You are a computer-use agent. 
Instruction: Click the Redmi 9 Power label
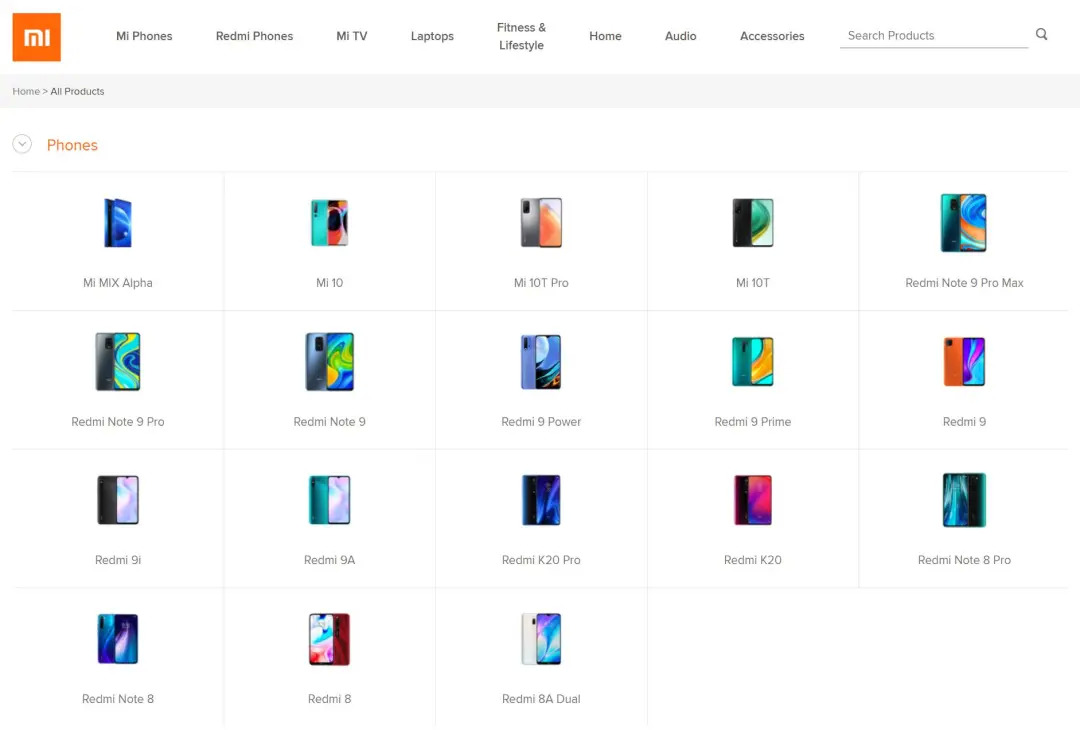541,421
